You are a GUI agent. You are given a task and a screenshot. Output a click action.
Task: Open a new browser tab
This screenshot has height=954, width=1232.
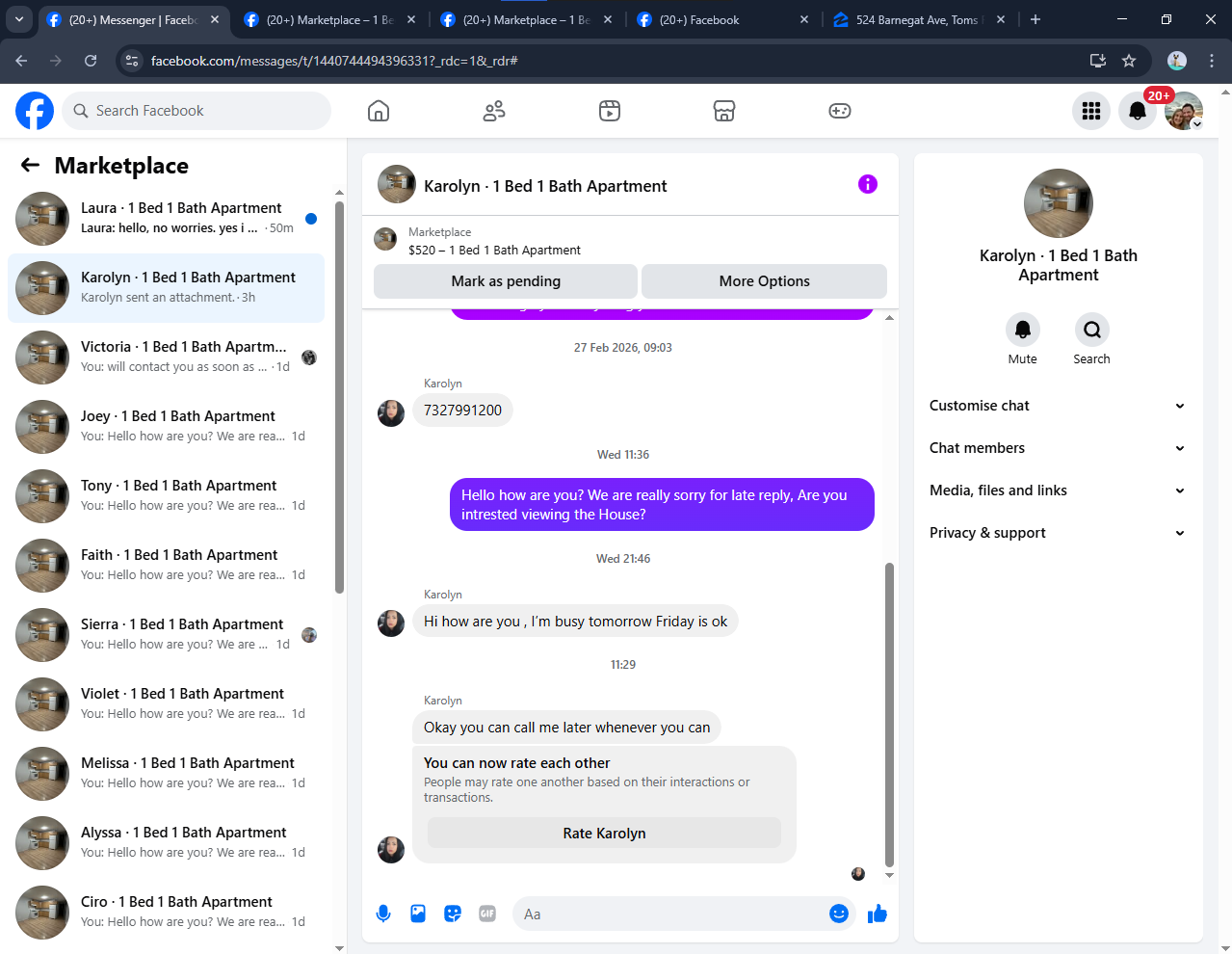pyautogui.click(x=1035, y=19)
